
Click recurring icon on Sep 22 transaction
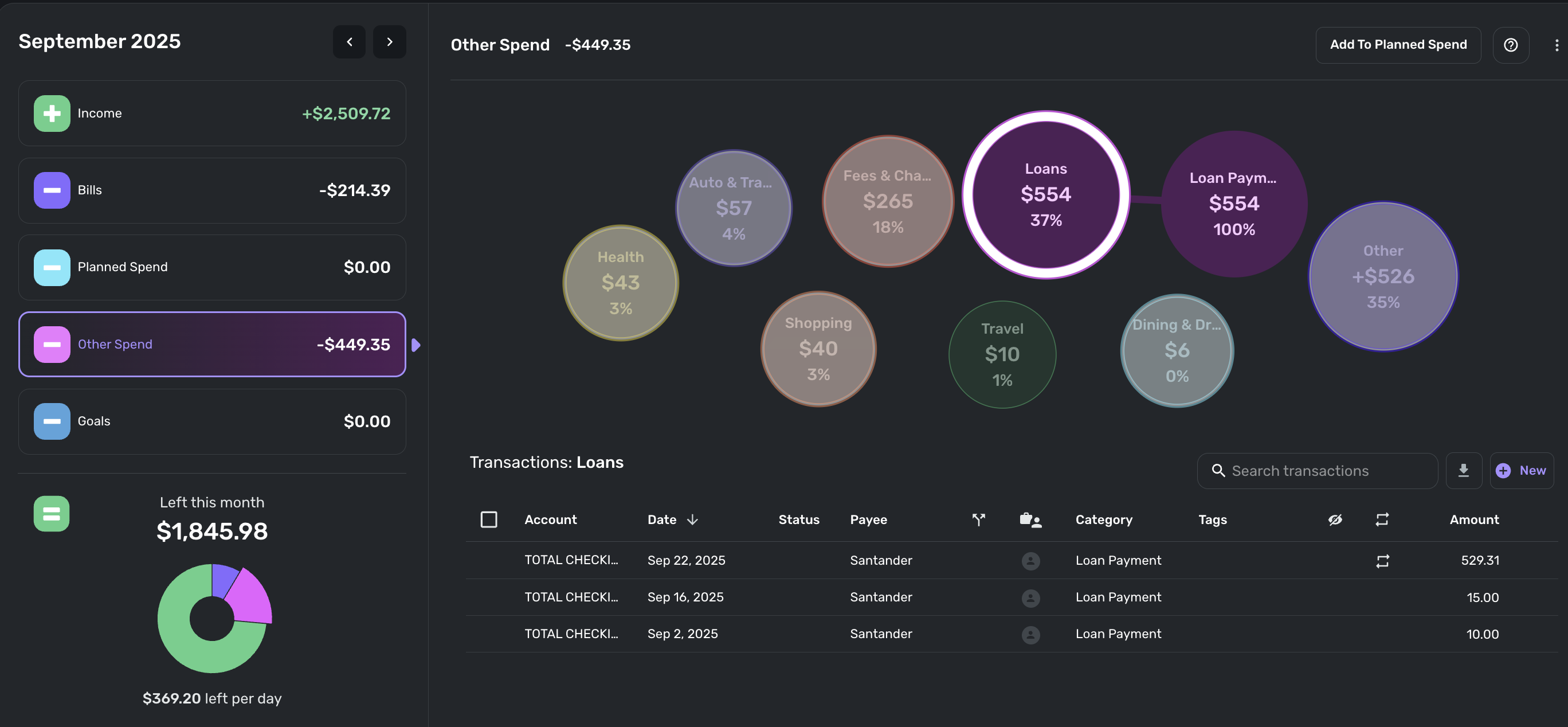coord(1382,561)
